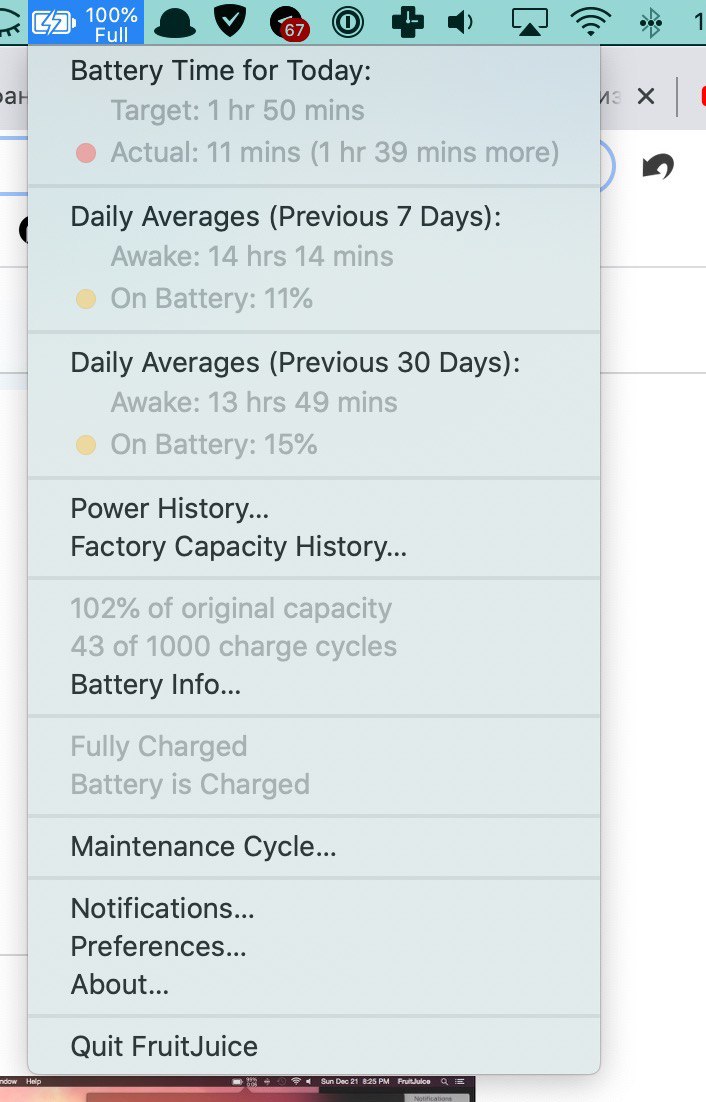Viewport: 706px width, 1102px height.
Task: Open Power History…
Action: tap(169, 508)
